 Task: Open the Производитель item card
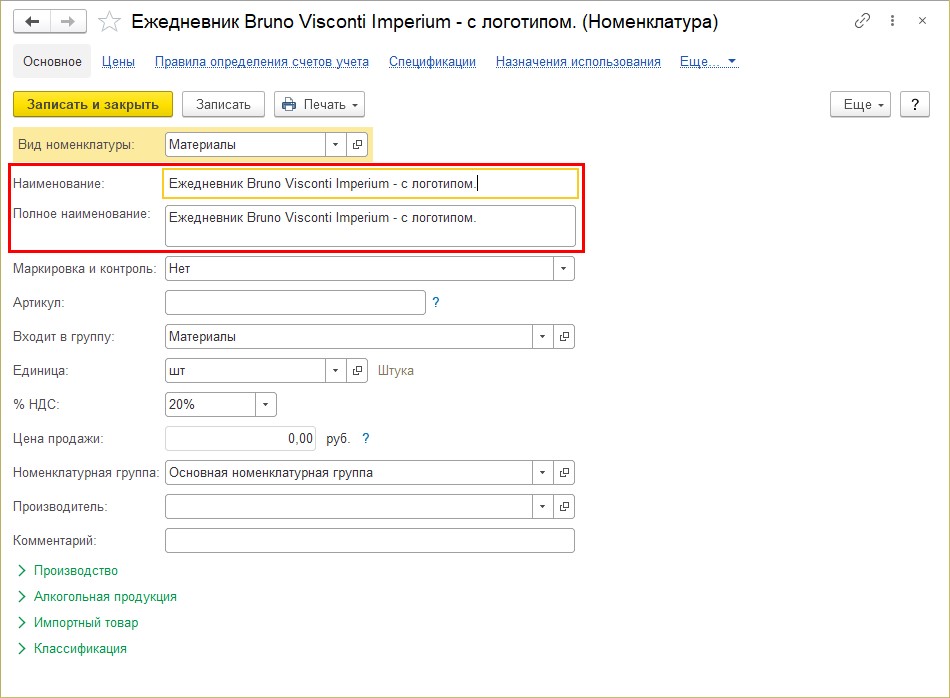[x=564, y=507]
